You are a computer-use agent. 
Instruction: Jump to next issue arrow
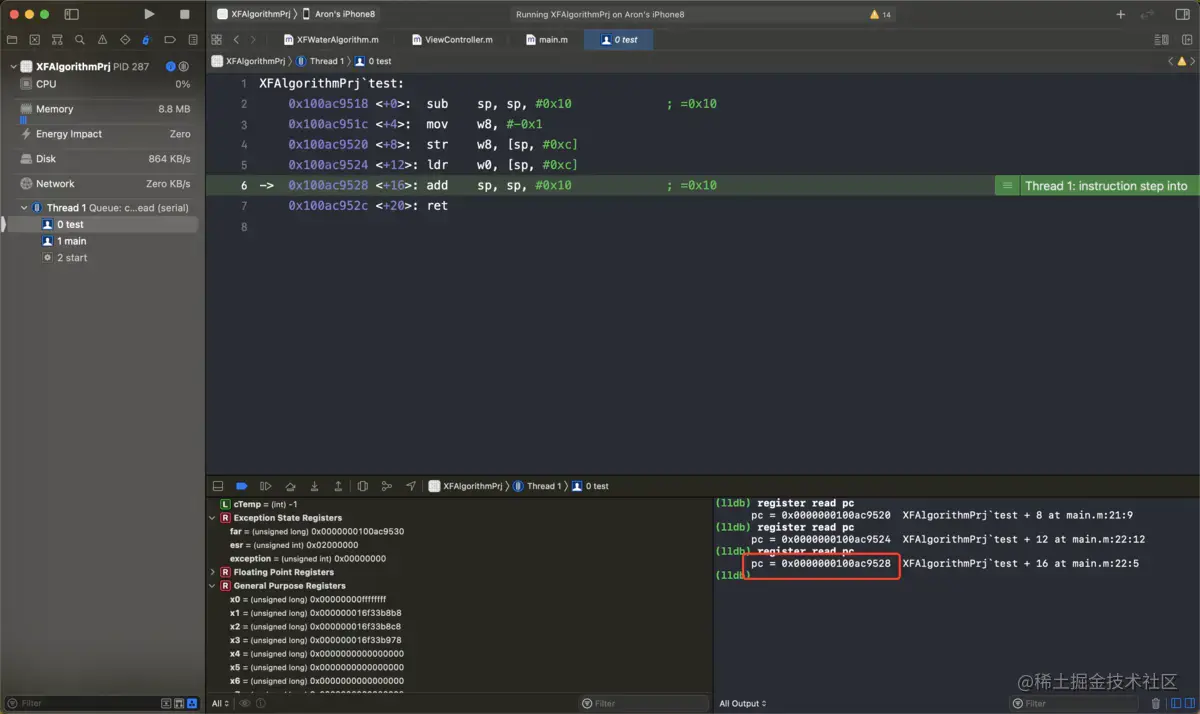1193,61
